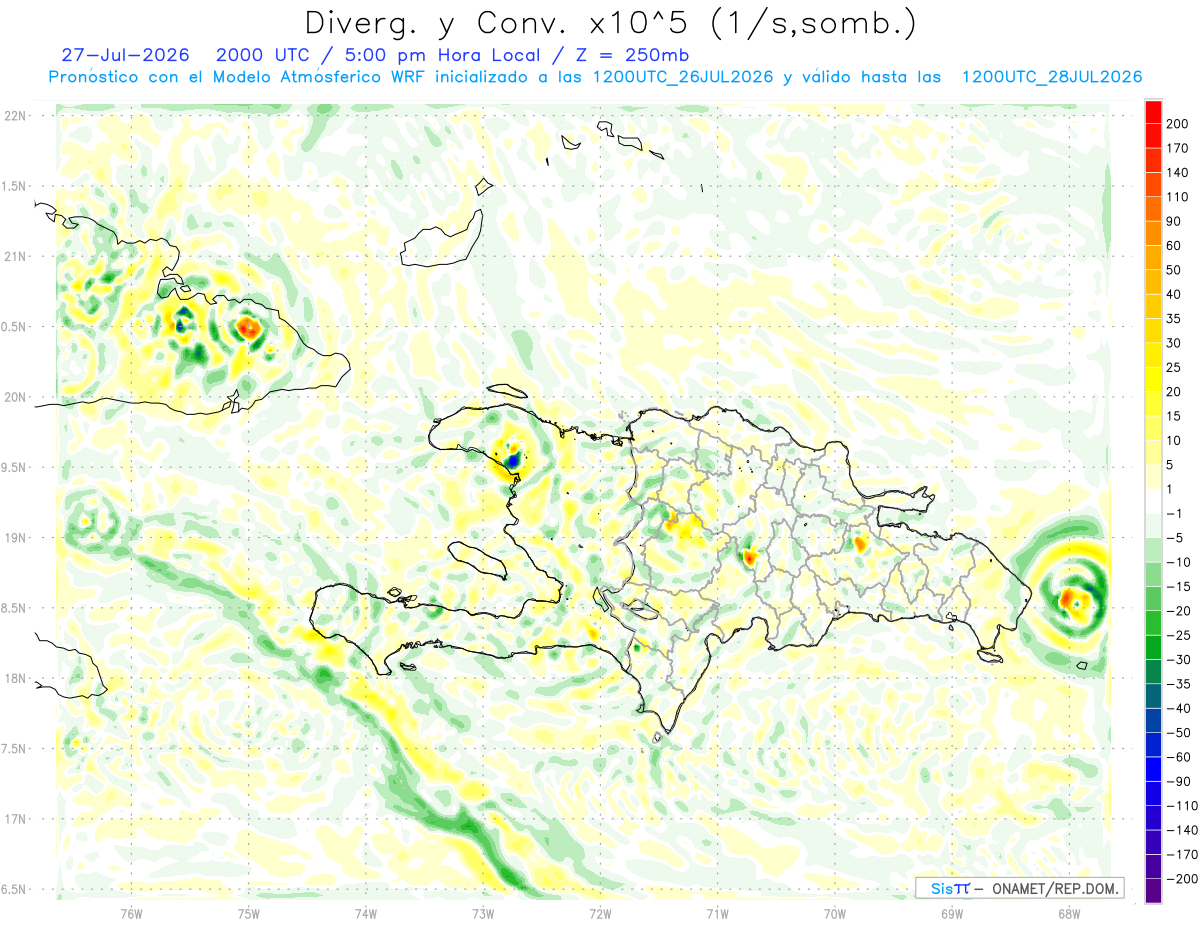Click the '1.5N' latitude label below 22N

15,186
